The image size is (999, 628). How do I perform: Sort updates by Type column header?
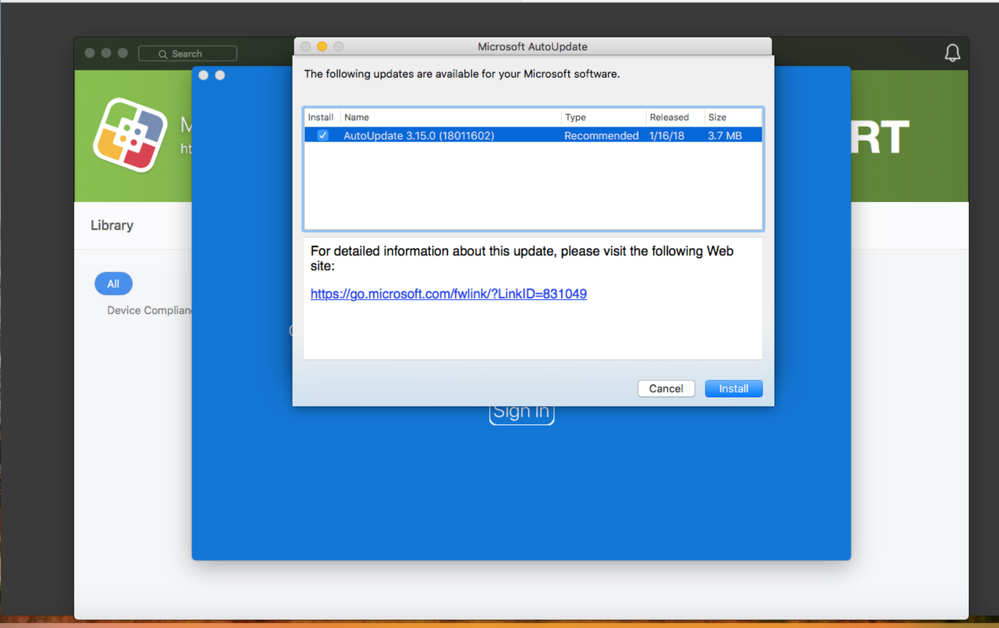603,117
